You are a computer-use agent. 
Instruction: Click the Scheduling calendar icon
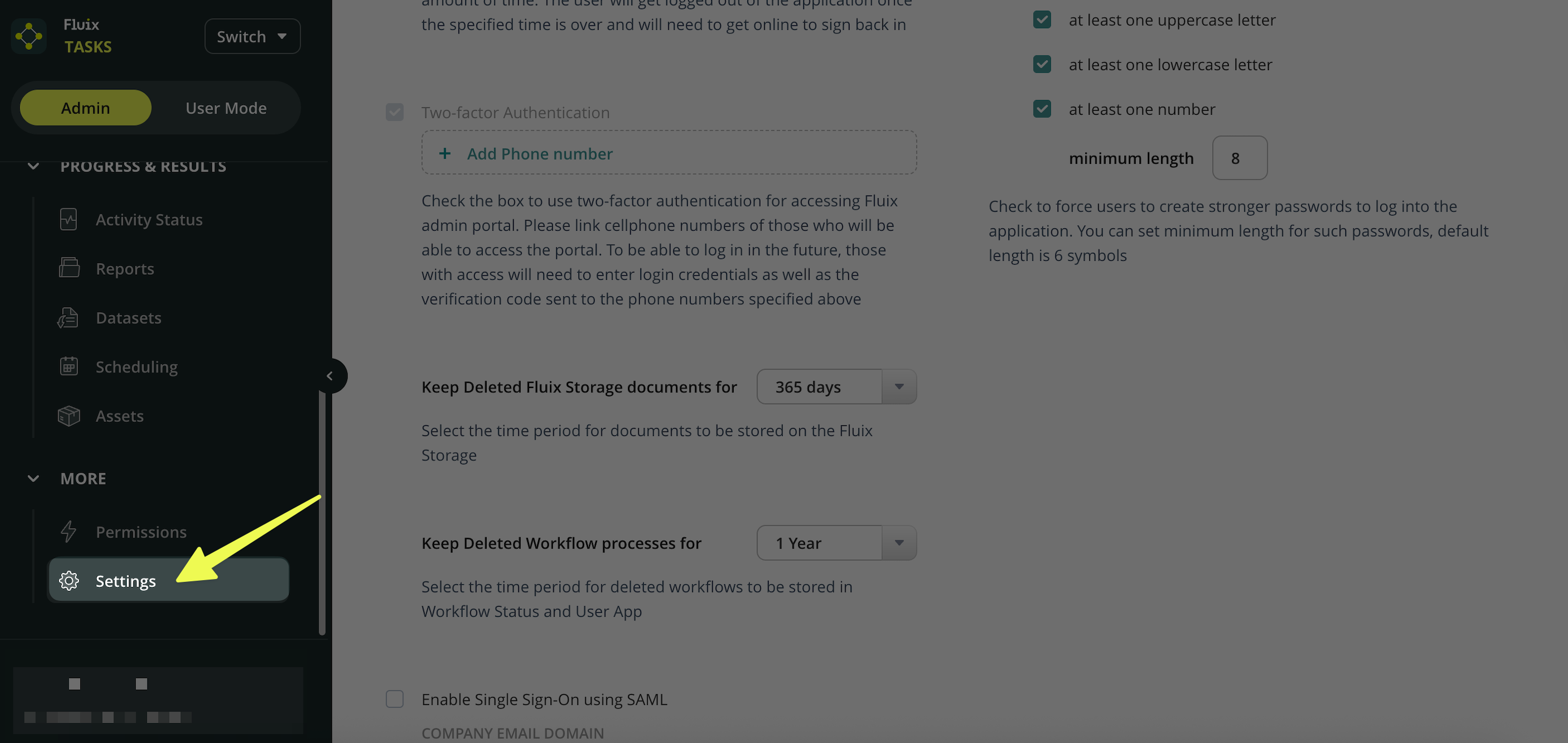(x=69, y=366)
